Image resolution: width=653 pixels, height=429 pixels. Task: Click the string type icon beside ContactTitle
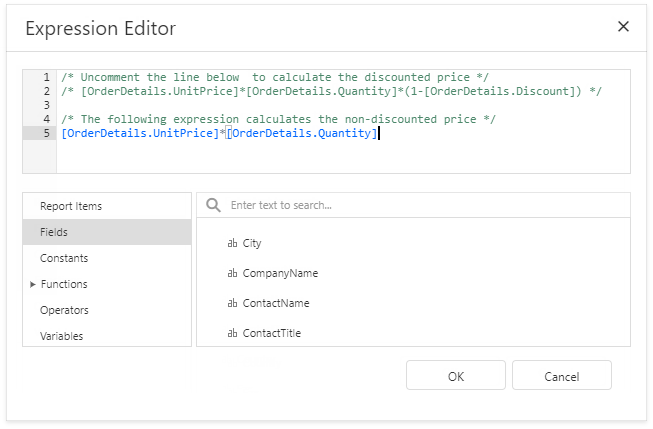coord(232,333)
